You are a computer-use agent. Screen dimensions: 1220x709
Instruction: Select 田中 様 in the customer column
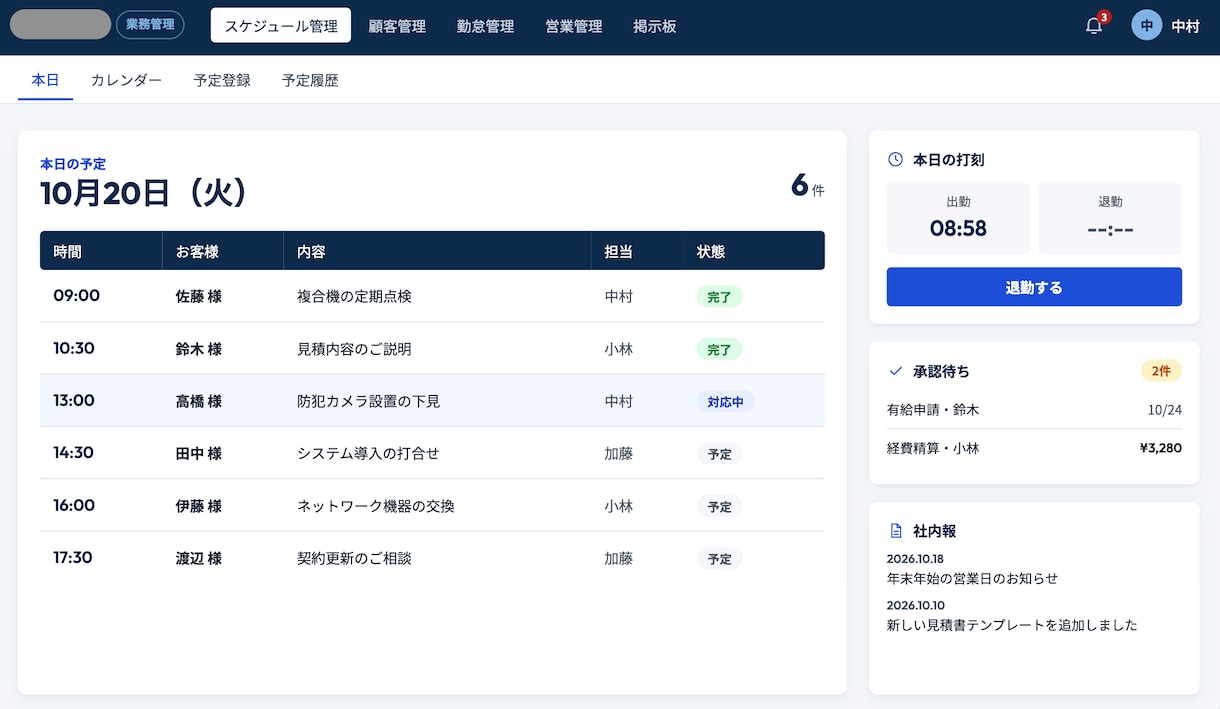[x=199, y=453]
